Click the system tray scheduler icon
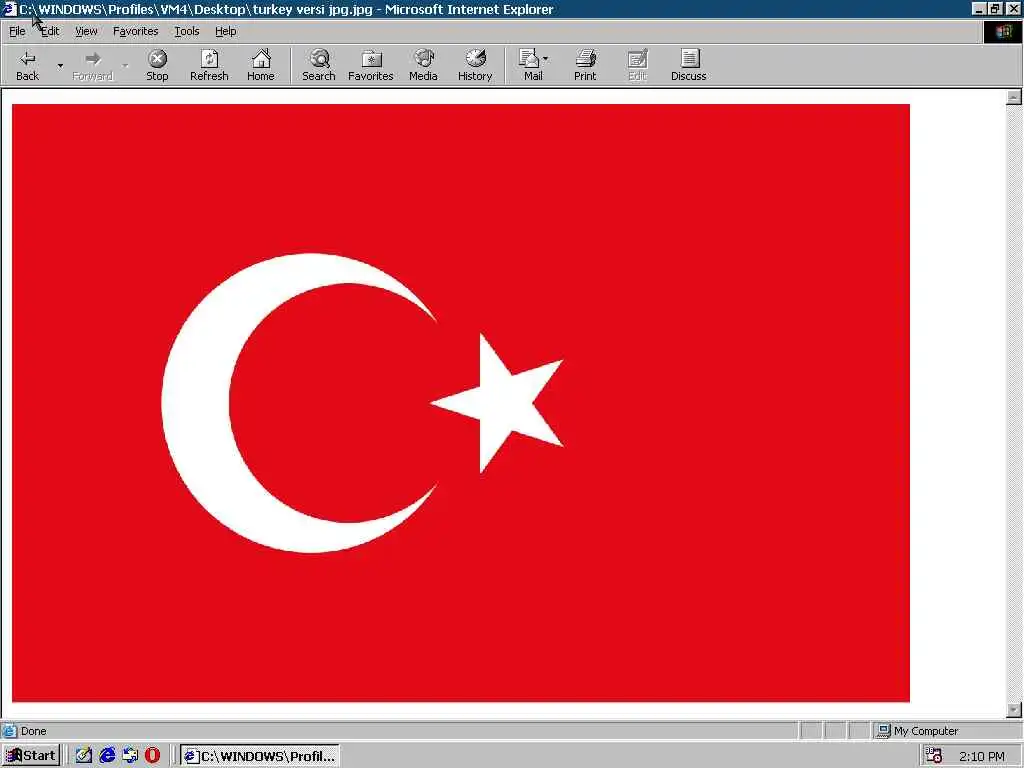This screenshot has height=768, width=1024. [934, 756]
